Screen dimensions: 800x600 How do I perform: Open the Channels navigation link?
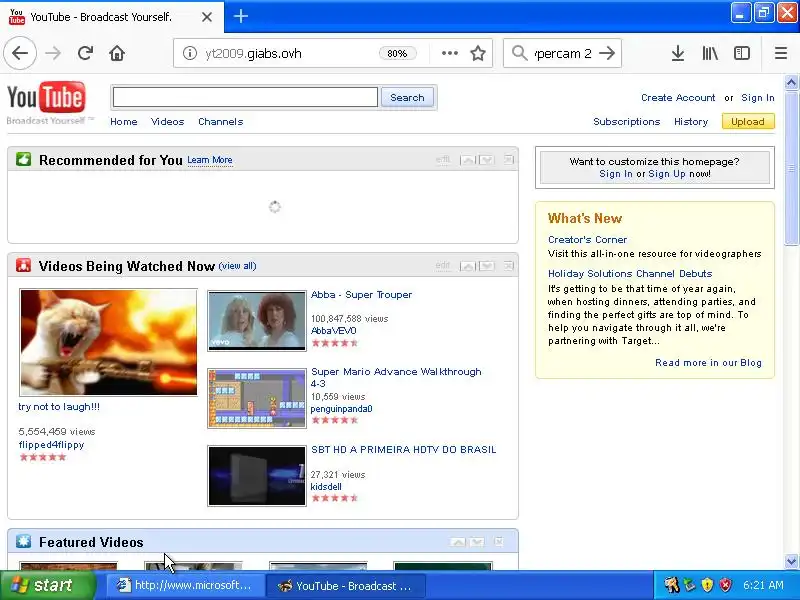click(x=220, y=121)
